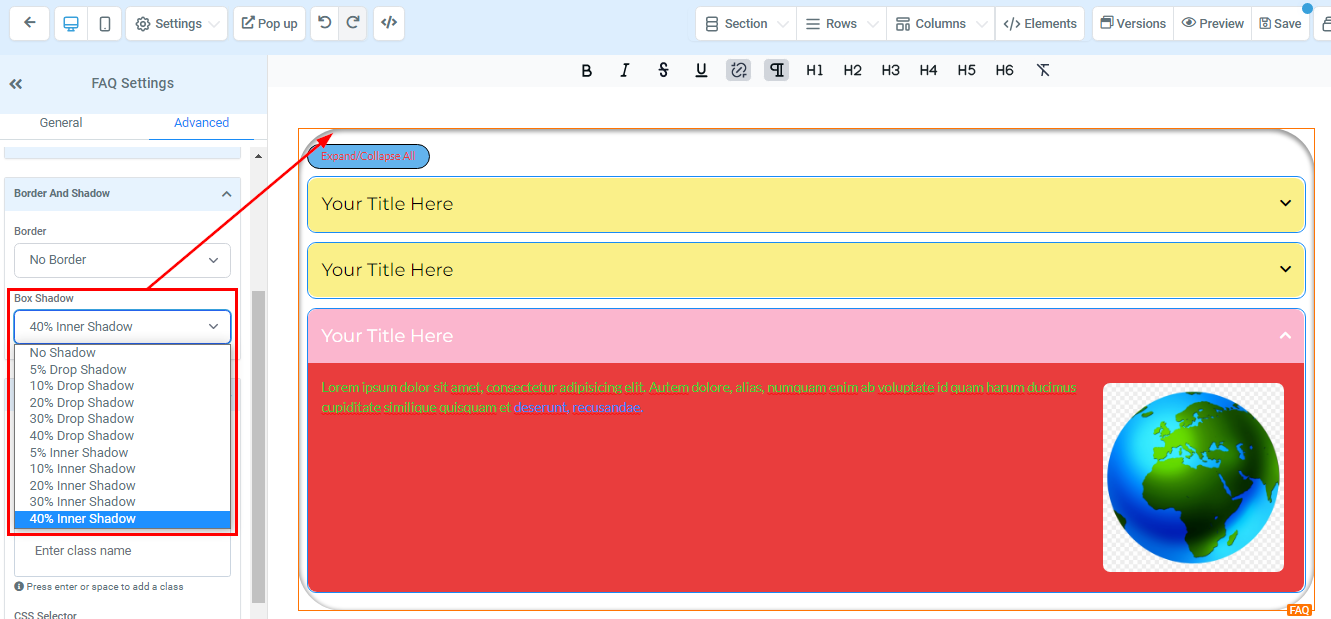Switch to mobile view icon

pyautogui.click(x=104, y=23)
